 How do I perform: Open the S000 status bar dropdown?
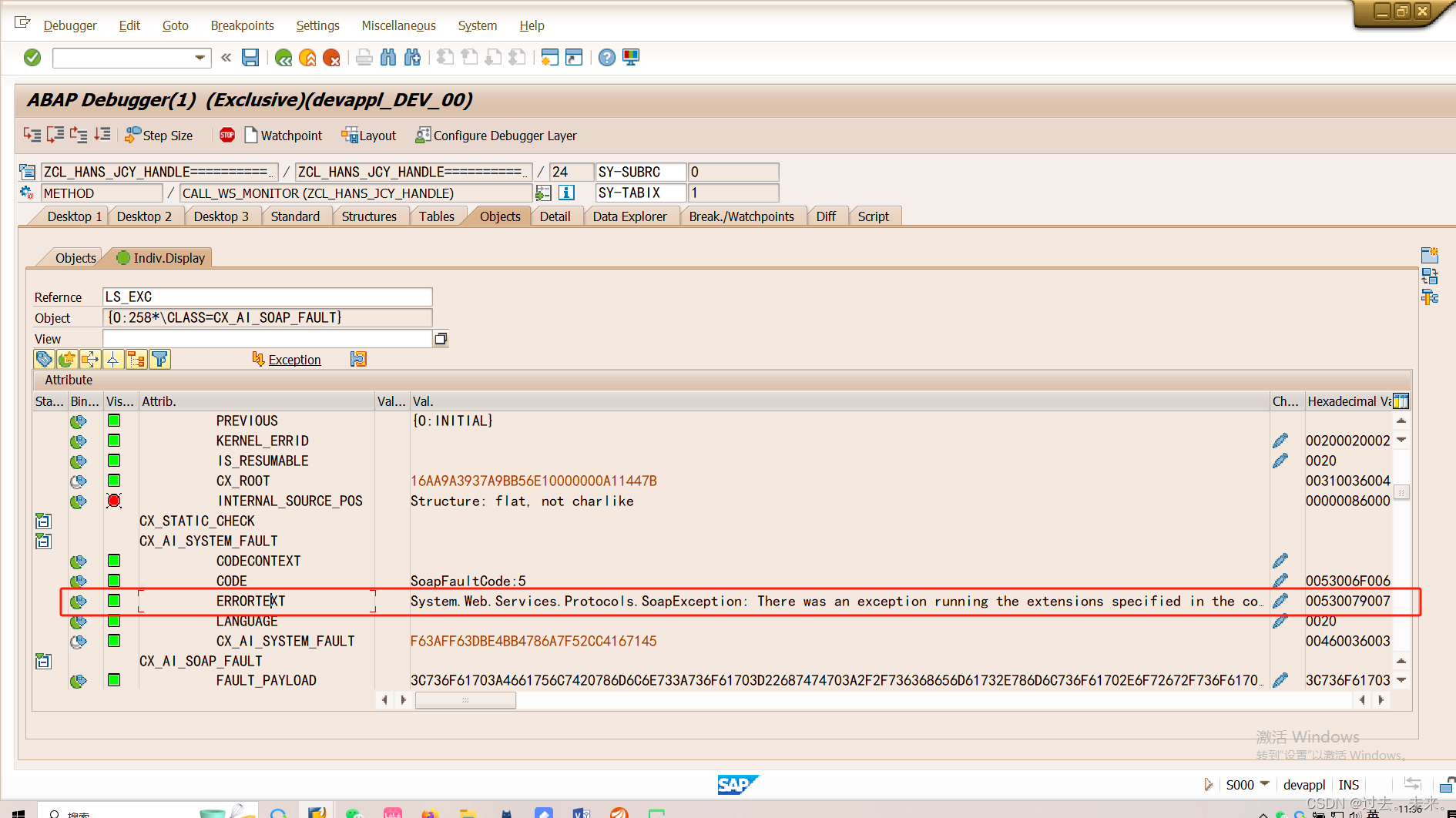coord(1265,784)
